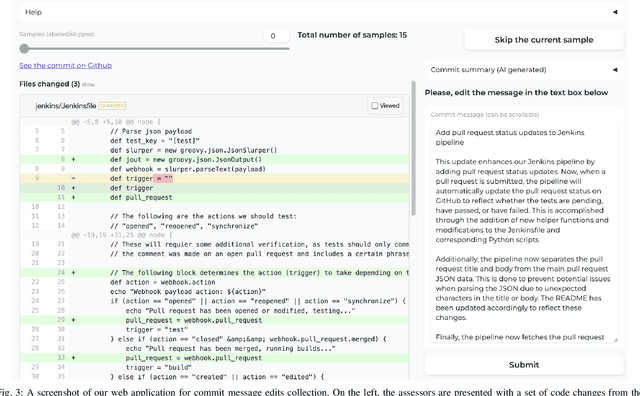Click the Total number of samples: 15 text
This screenshot has width=640, height=396.
pos(352,35)
